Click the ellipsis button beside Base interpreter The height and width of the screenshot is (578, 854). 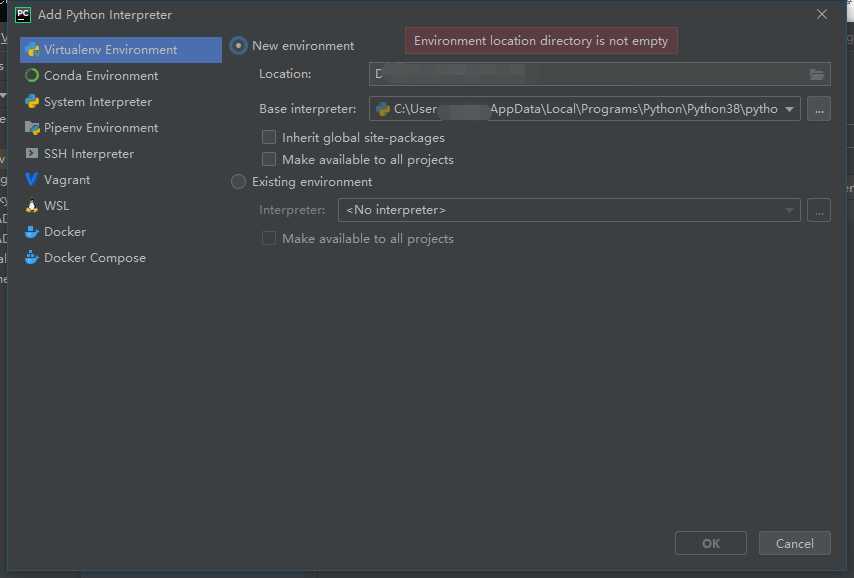pyautogui.click(x=819, y=109)
